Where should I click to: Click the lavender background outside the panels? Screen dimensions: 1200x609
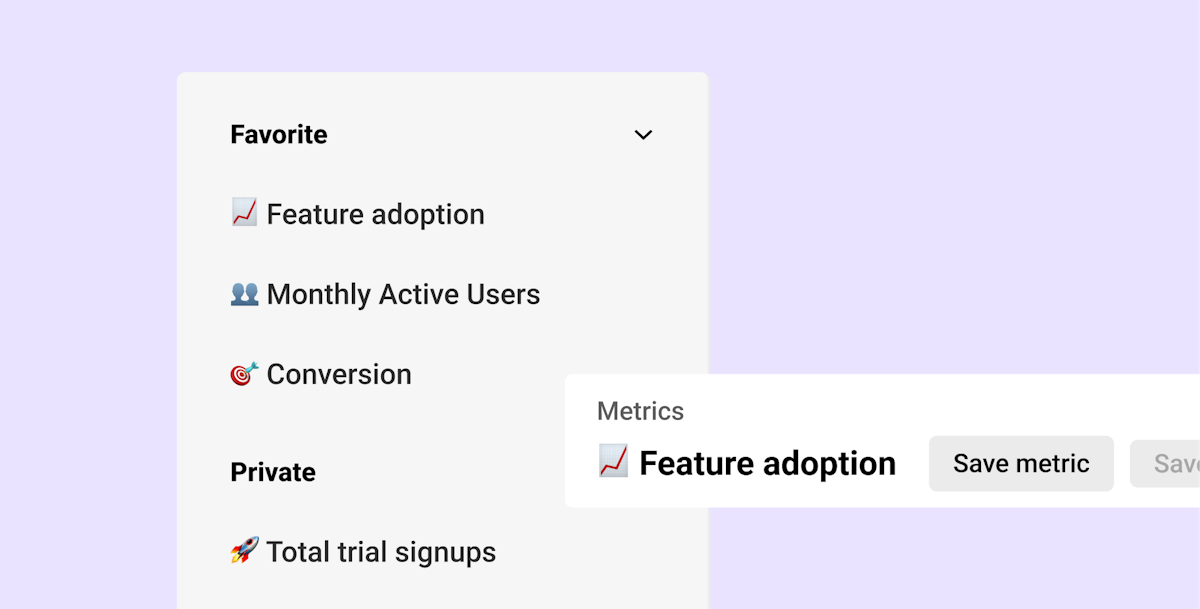[x=950, y=200]
